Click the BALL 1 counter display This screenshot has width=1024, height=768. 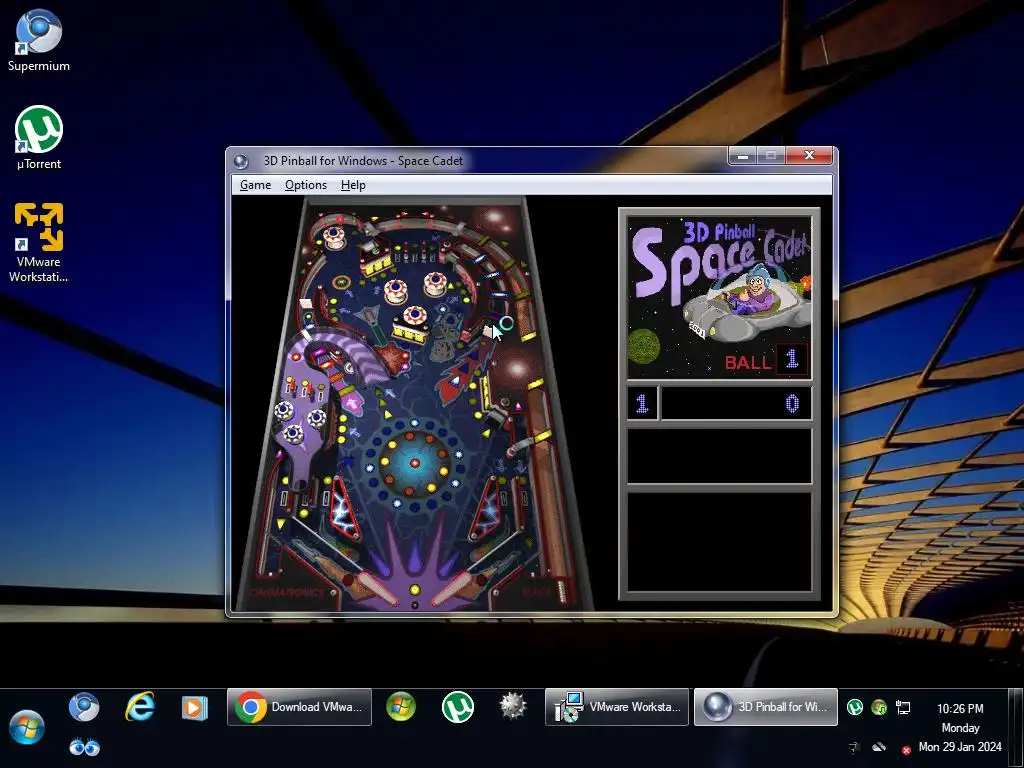767,360
